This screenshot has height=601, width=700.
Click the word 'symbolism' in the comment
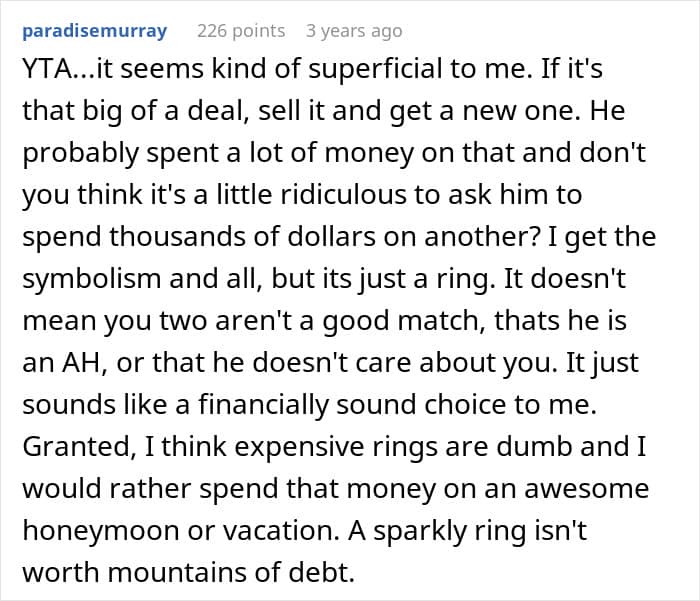point(91,280)
